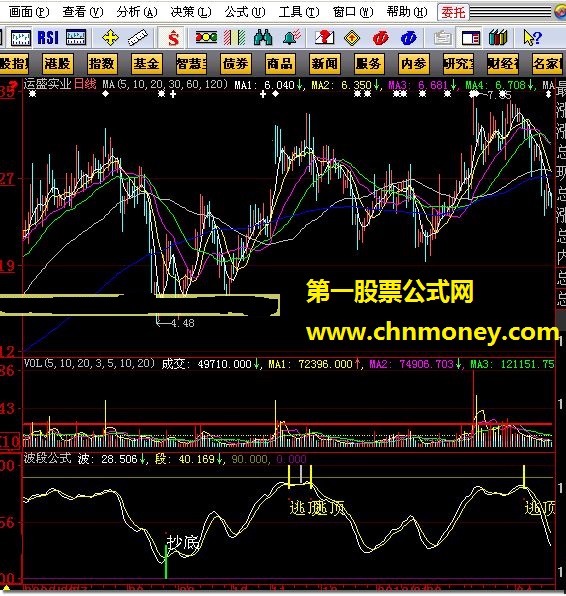Select the yellow four-way move arrows tool
The width and height of the screenshot is (566, 596).
click(110, 38)
